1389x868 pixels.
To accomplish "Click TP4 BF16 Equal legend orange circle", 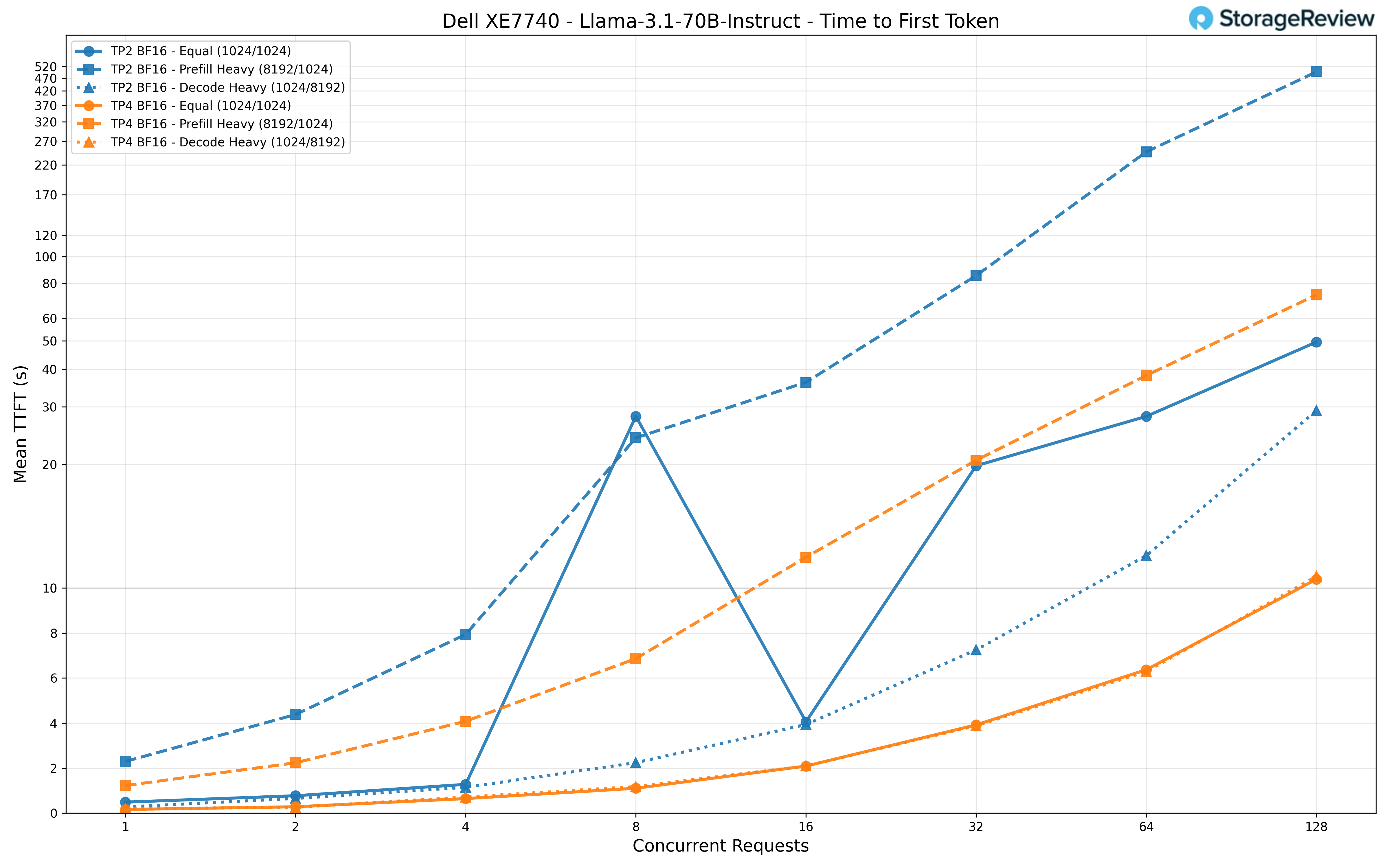I will (x=89, y=106).
